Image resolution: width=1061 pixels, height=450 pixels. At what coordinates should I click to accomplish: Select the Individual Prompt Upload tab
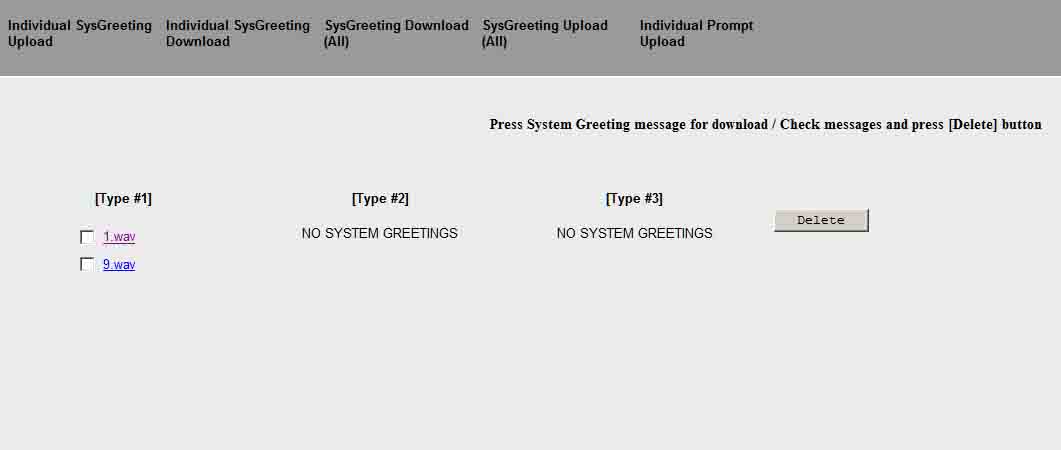click(696, 33)
